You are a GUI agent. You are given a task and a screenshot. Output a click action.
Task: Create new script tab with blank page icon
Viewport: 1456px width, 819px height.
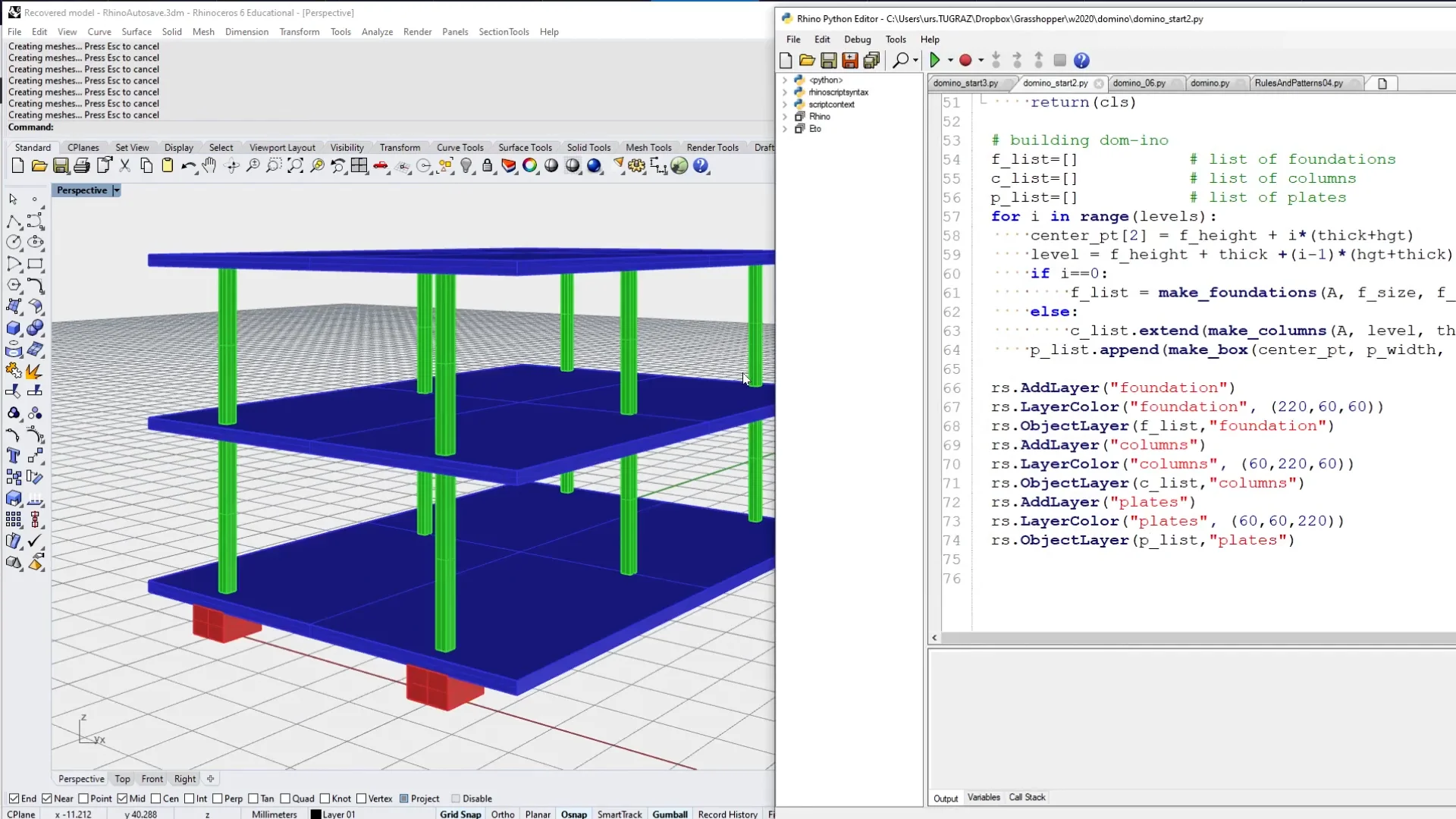1382,83
